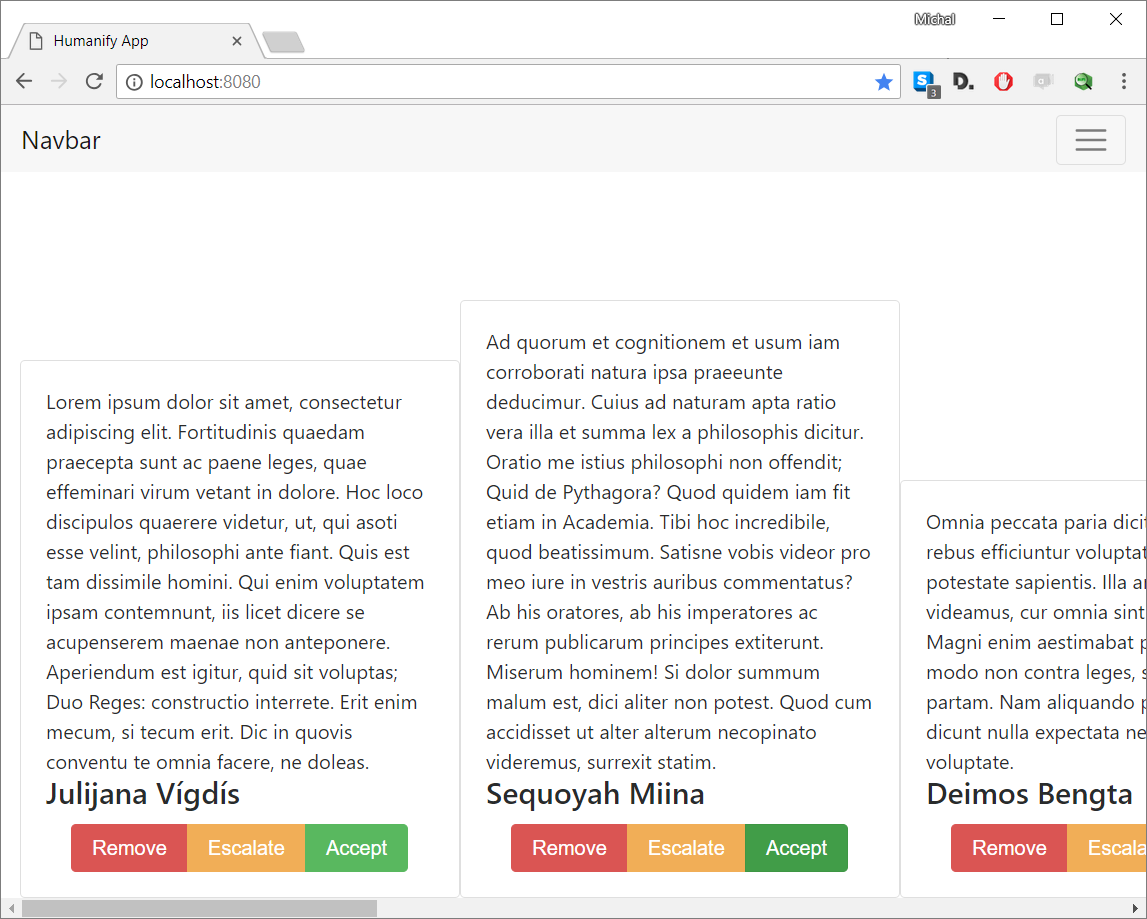1147x919 pixels.
Task: Click the Navbar brand link
Action: (x=61, y=140)
